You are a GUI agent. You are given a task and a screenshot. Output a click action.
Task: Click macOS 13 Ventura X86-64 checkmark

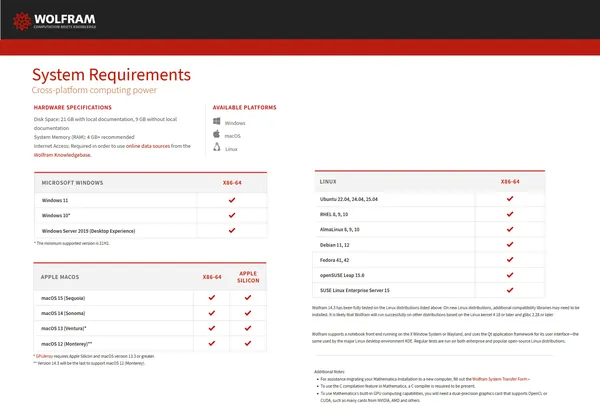212,328
